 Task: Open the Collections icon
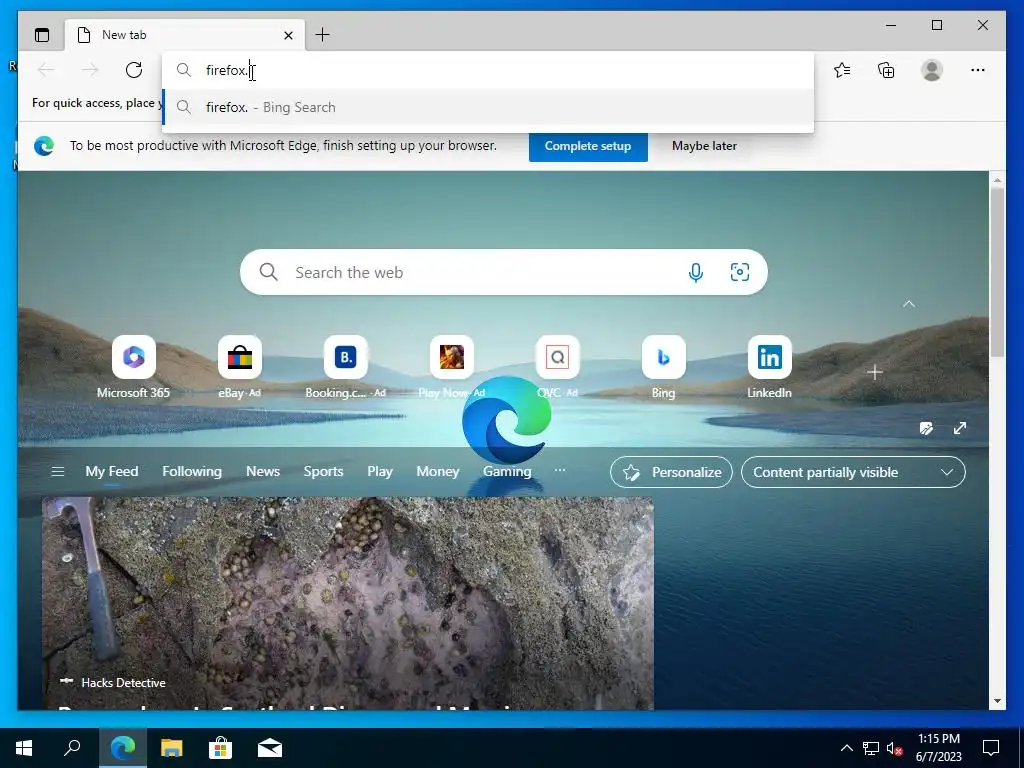[x=886, y=70]
